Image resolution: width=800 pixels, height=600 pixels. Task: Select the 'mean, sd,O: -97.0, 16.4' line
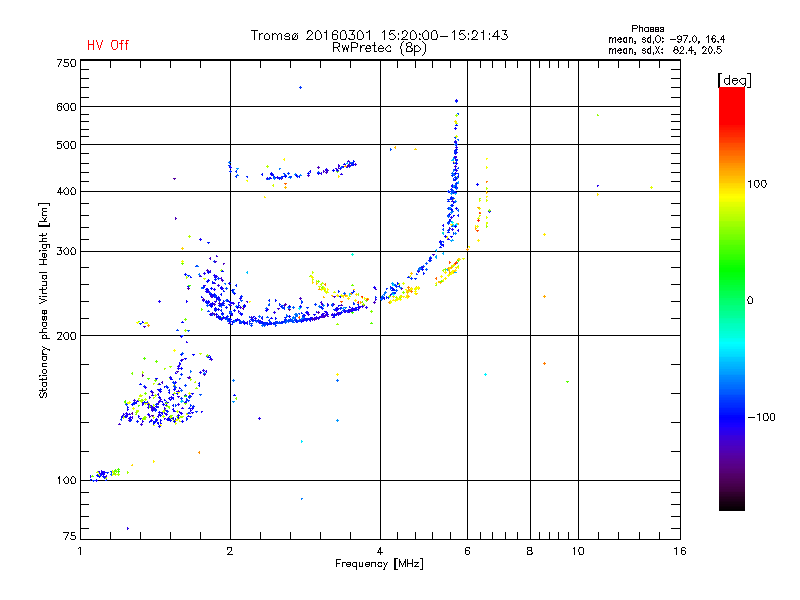point(666,39)
